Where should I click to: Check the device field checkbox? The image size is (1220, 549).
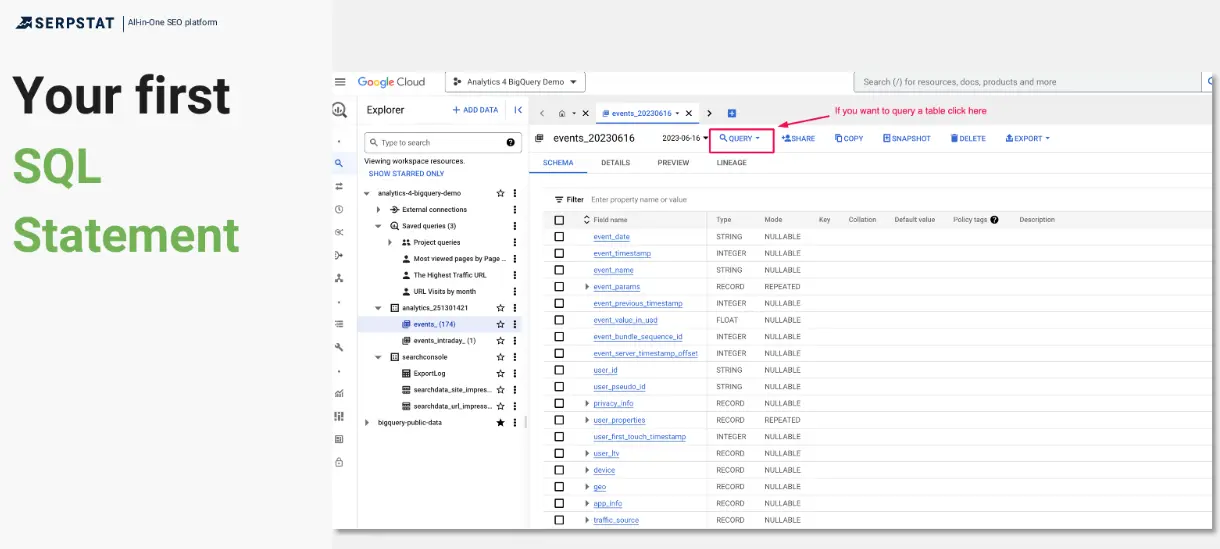click(x=559, y=470)
